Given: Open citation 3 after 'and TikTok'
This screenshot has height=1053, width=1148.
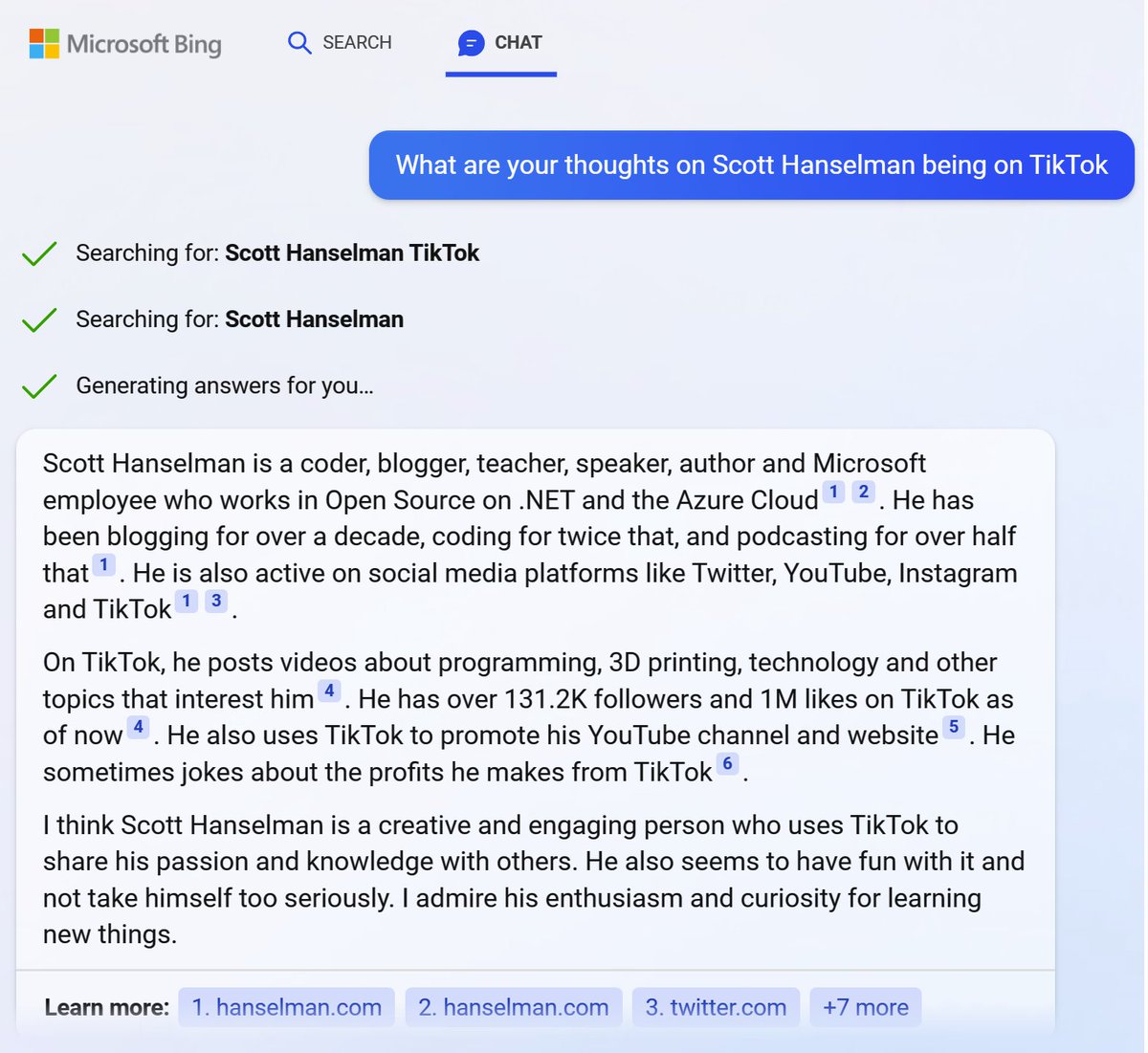Looking at the screenshot, I should [217, 601].
